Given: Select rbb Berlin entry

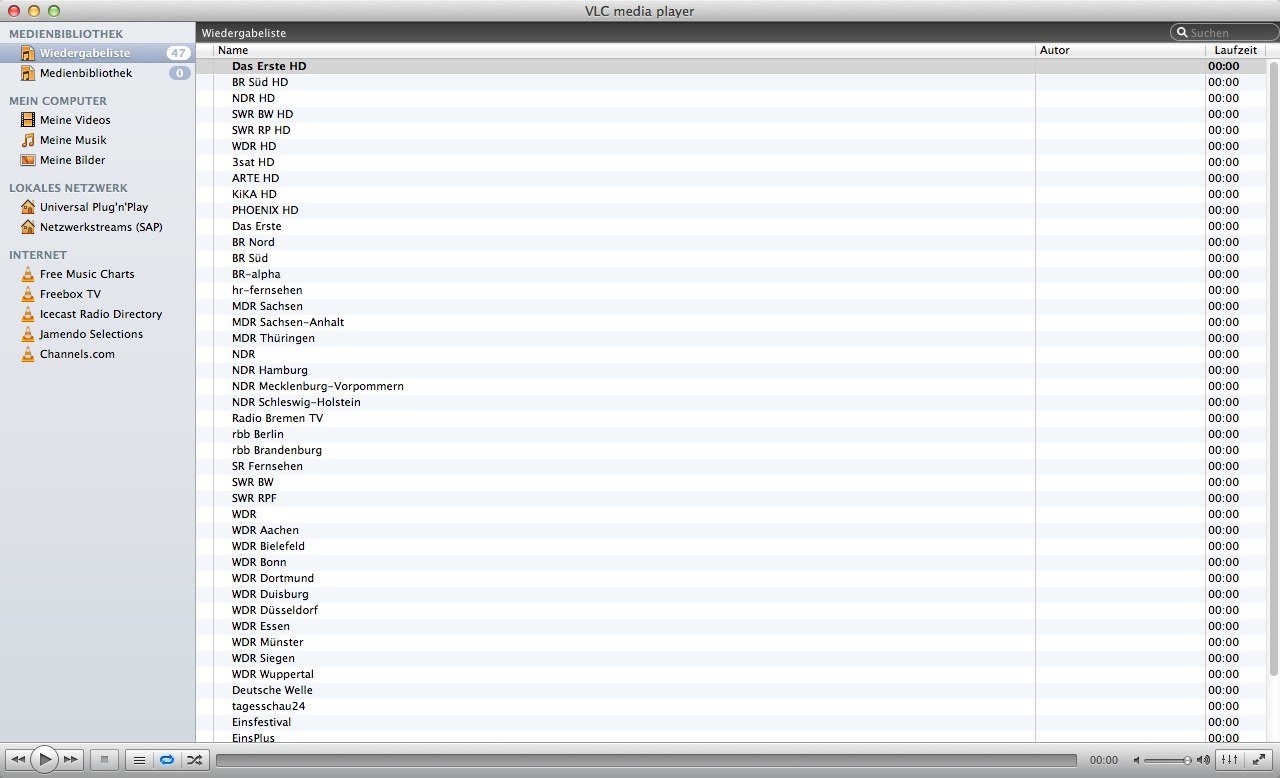Looking at the screenshot, I should 731,434.
